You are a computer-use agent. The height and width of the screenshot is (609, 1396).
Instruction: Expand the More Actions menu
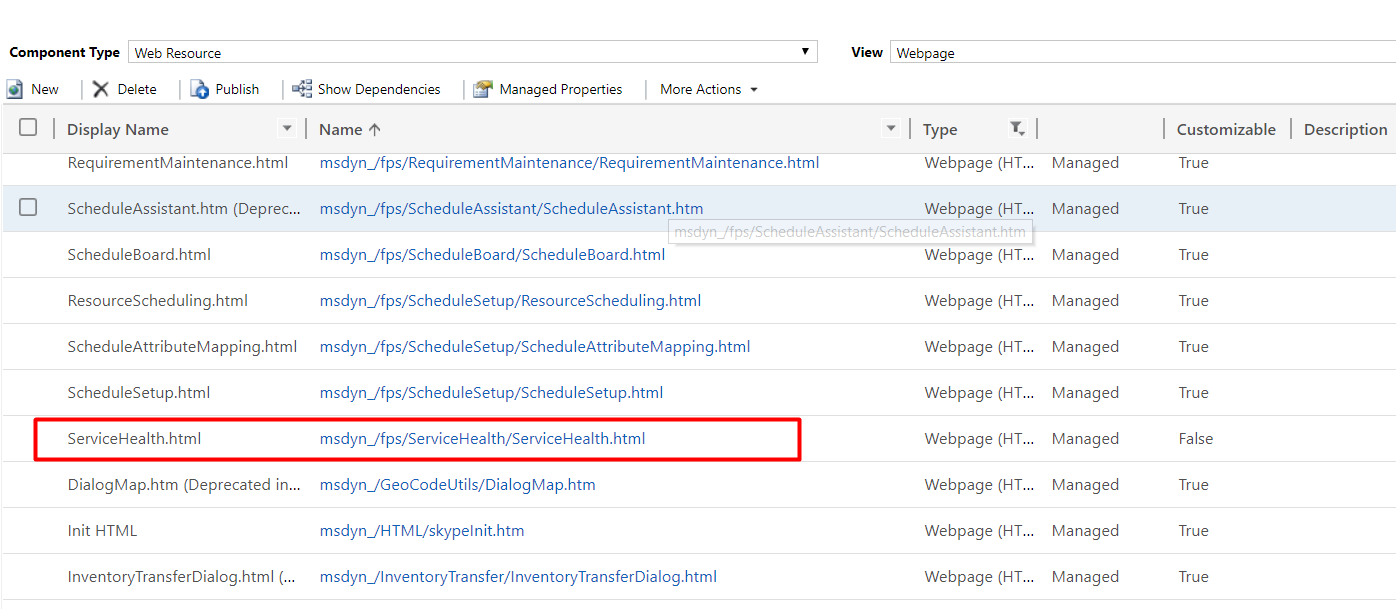(x=709, y=89)
